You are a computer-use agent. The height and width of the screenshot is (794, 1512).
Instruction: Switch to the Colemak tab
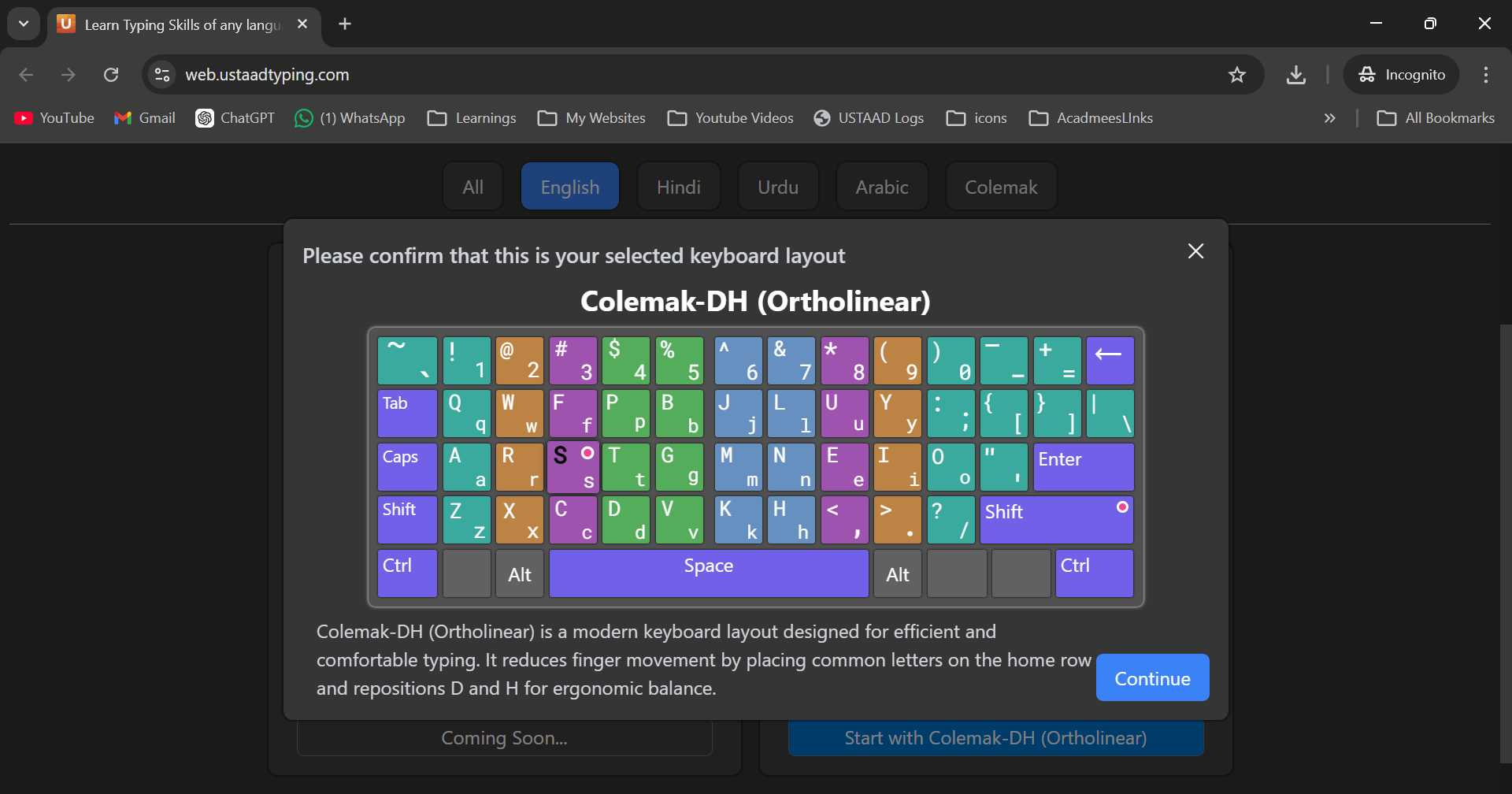click(x=1000, y=187)
